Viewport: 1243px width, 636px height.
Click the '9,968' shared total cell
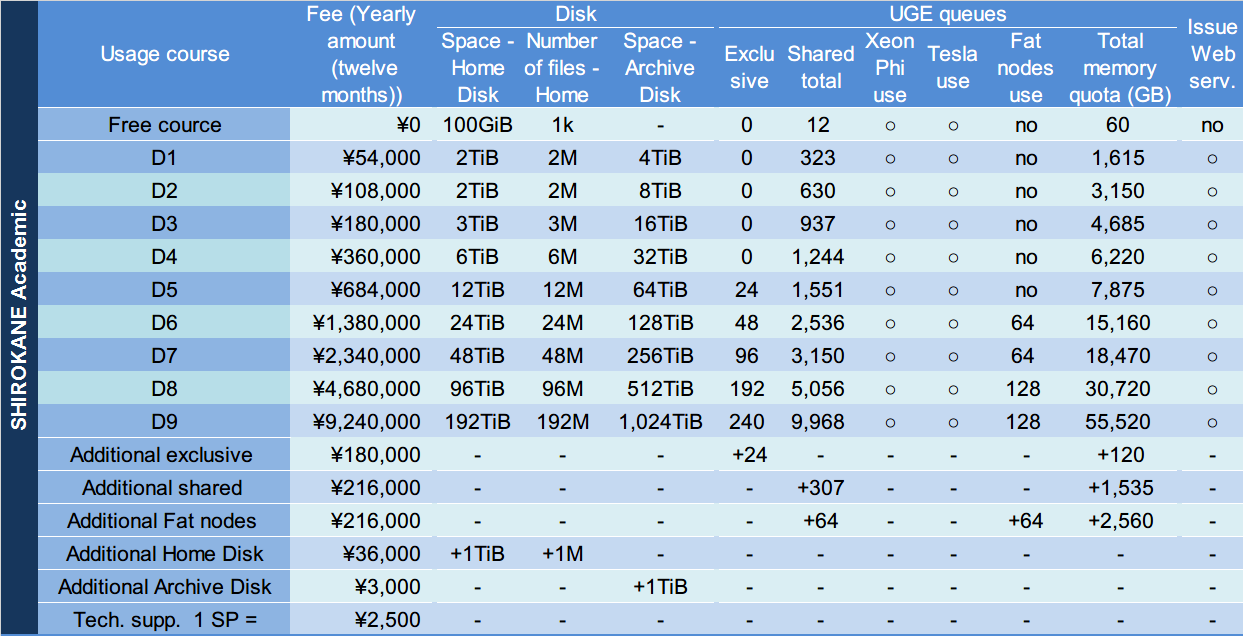[x=820, y=422]
